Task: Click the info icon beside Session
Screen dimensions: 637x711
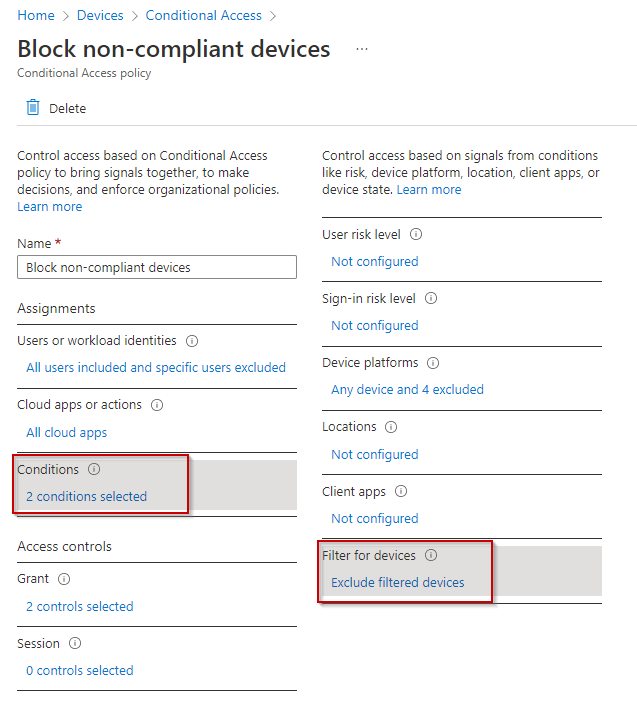Action: 75,643
